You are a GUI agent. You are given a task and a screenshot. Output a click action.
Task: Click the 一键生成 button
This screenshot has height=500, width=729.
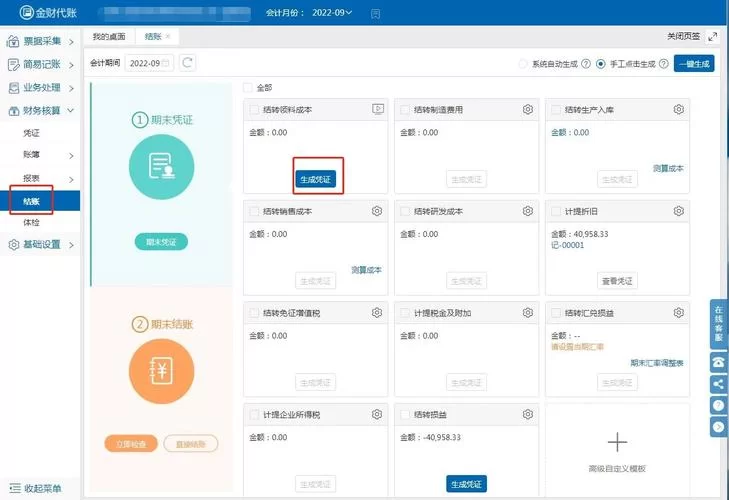point(694,64)
